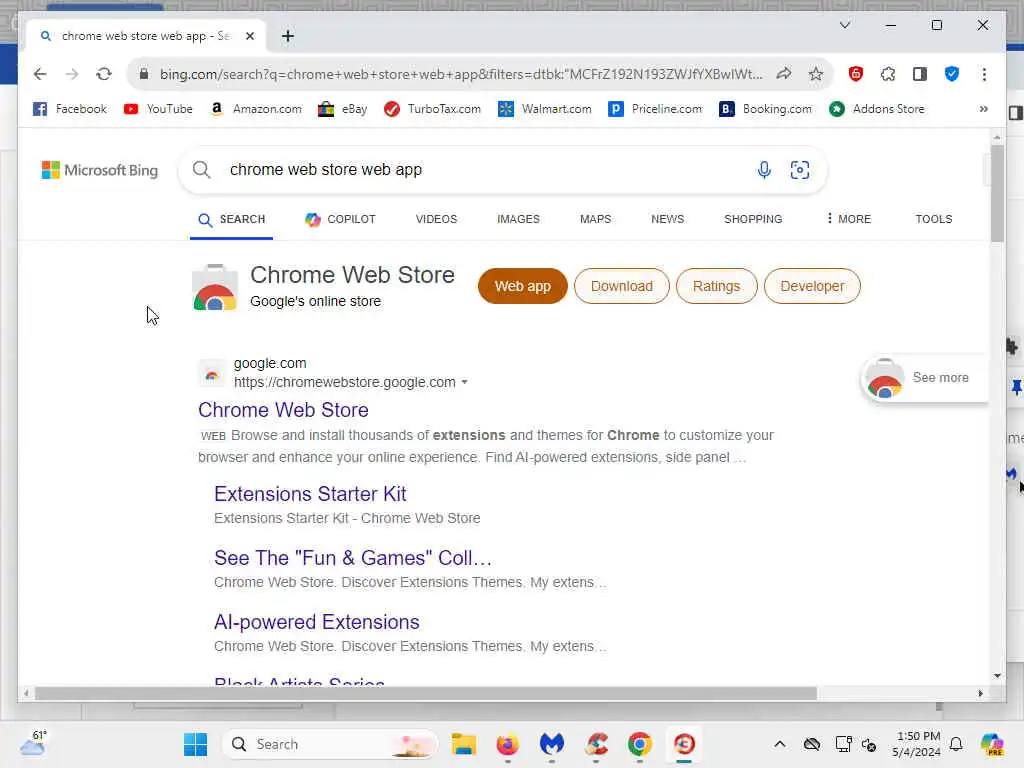
Task: Open the Extensions Starter Kit link
Action: (310, 494)
